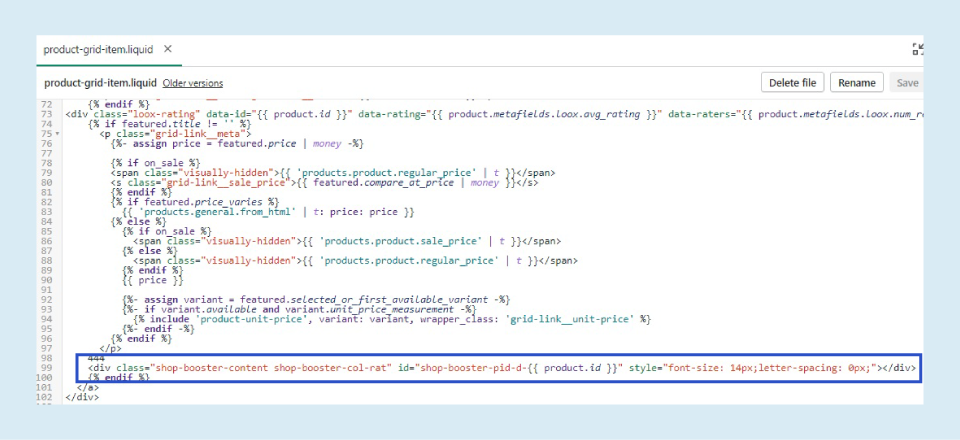Open Older versions link
960x440 pixels.
192,83
